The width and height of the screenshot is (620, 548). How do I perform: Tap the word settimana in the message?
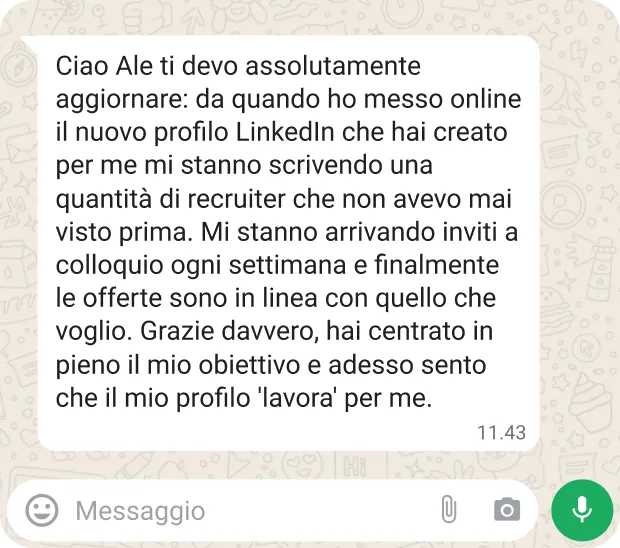pyautogui.click(x=287, y=265)
